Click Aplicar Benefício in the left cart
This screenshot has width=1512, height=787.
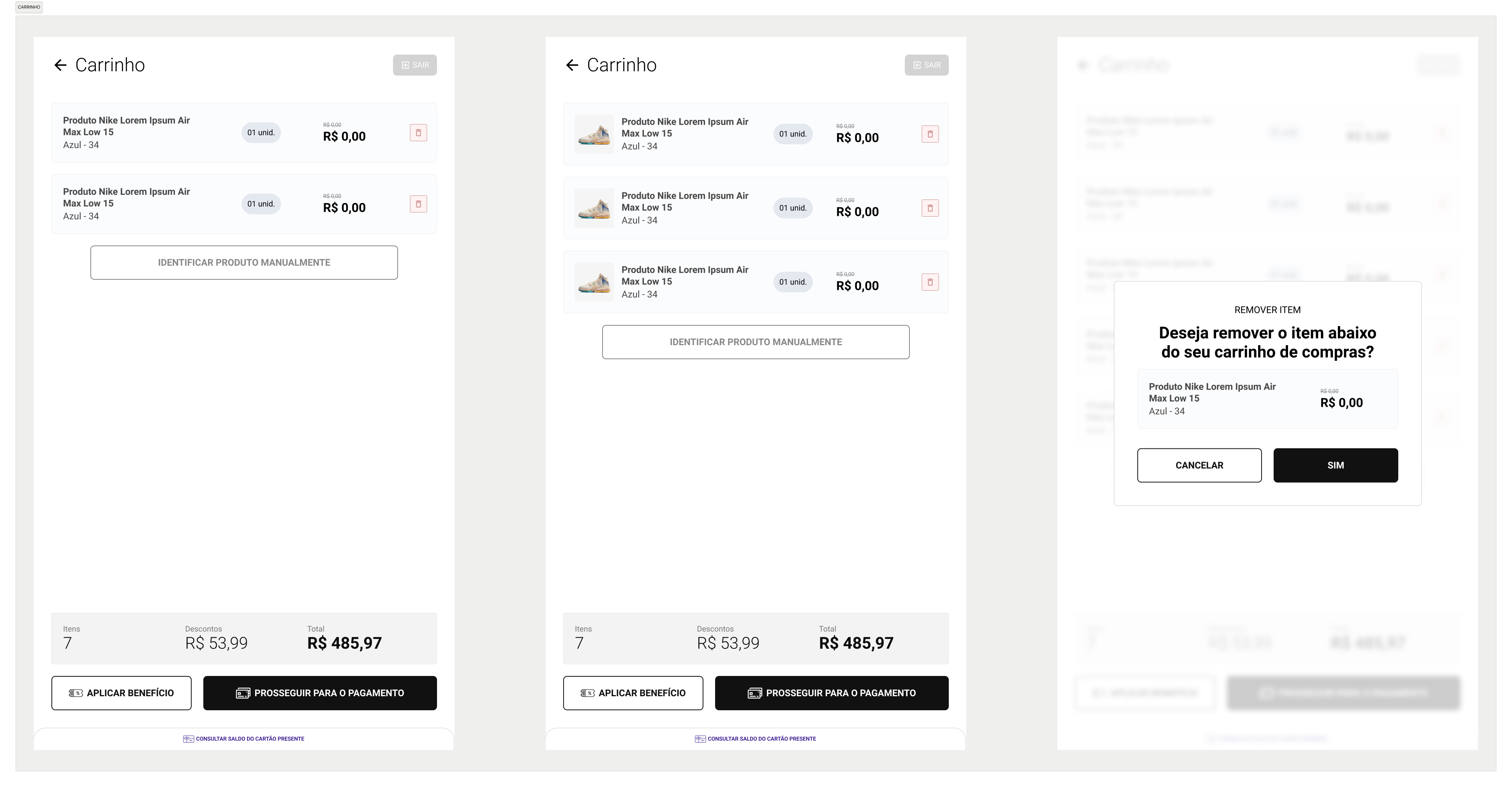(x=121, y=693)
